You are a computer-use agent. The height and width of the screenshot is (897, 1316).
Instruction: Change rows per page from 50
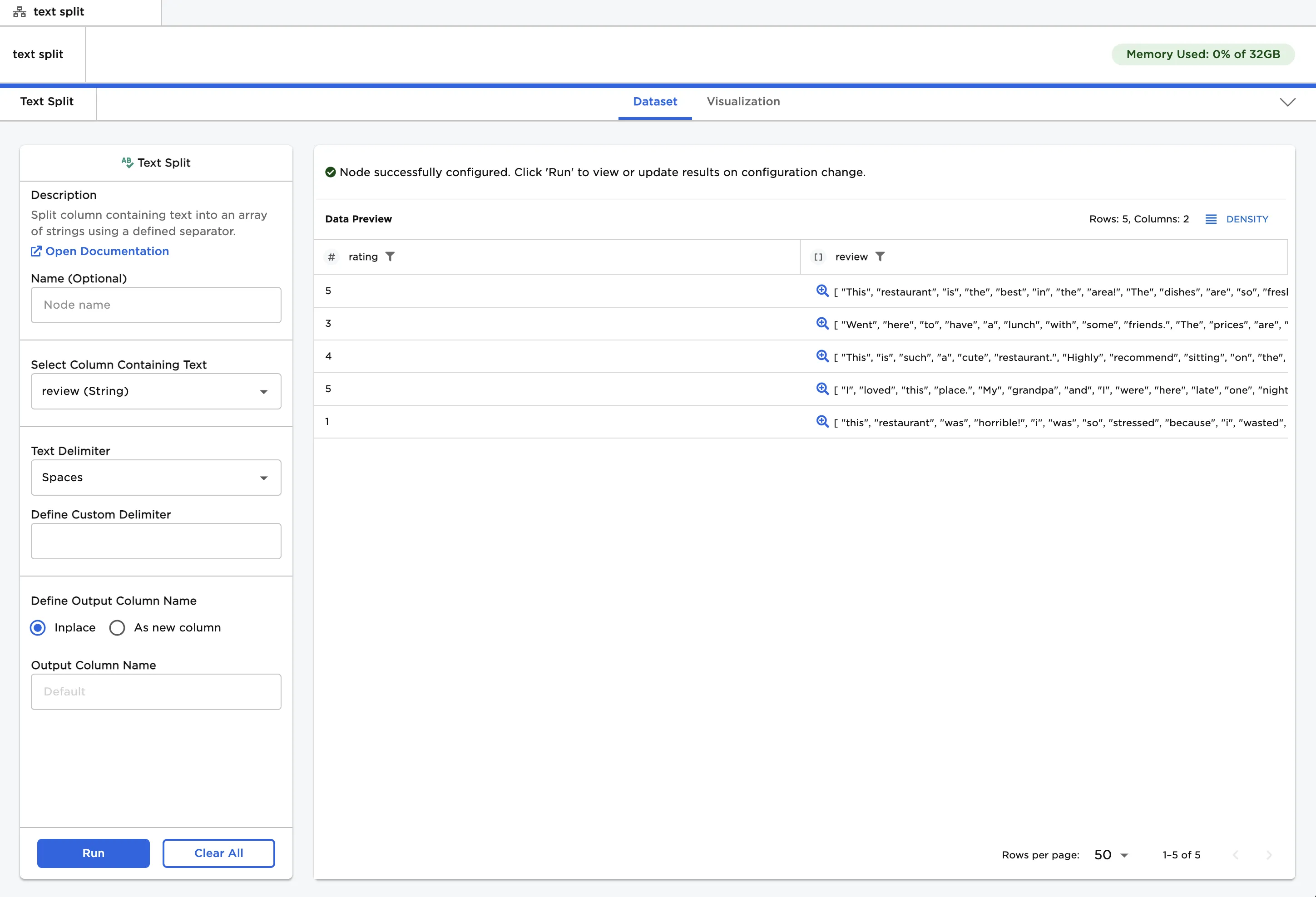click(x=1110, y=854)
